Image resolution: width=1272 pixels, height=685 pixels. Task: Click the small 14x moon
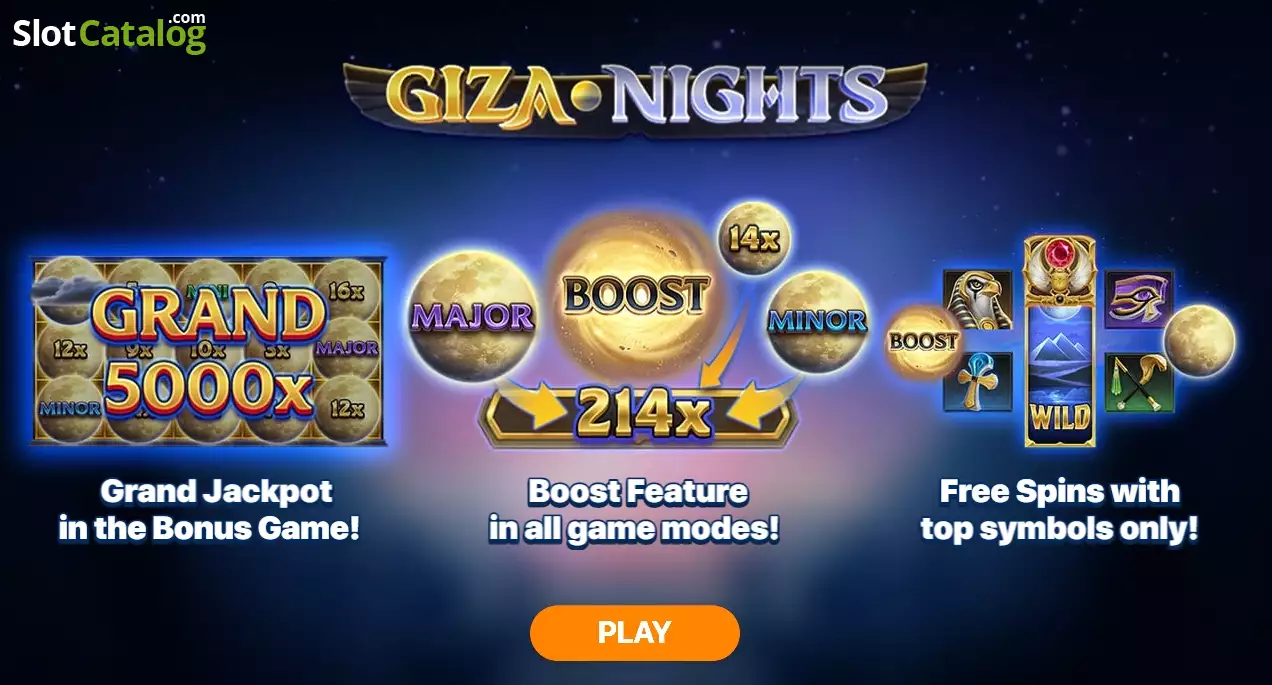click(755, 240)
